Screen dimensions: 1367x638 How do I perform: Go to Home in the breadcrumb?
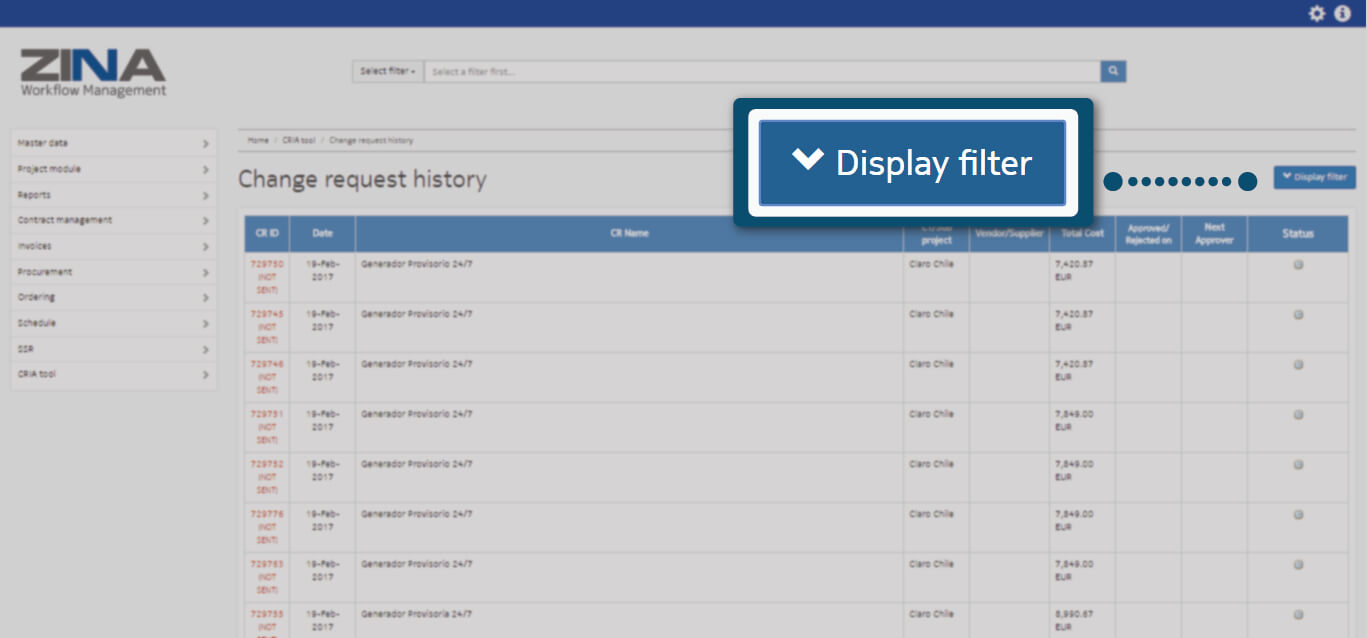[258, 141]
